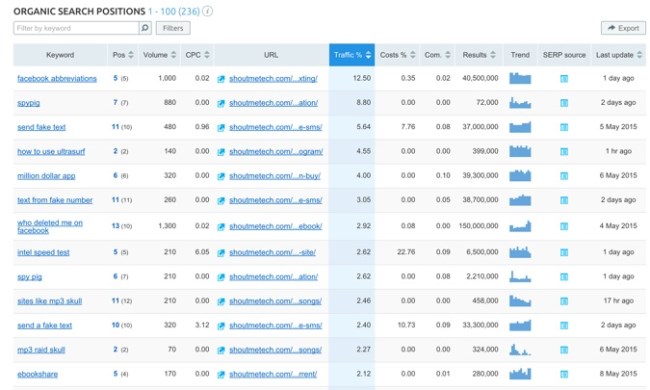Open the facebook abbreviations keyword link

click(57, 78)
